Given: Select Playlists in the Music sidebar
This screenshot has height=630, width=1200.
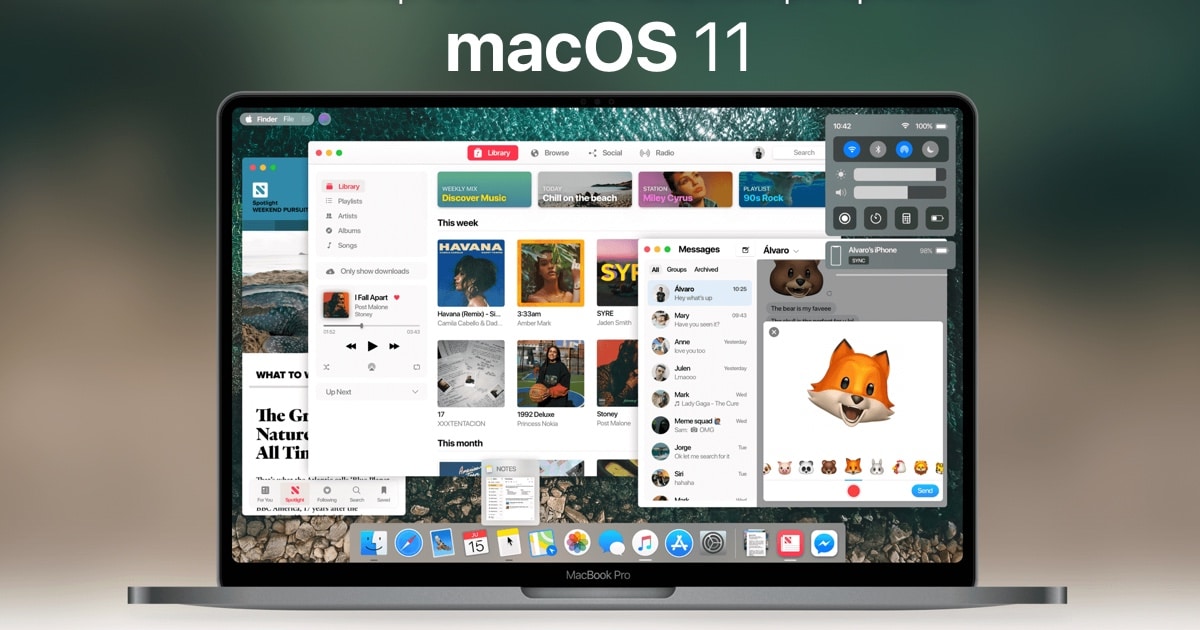Looking at the screenshot, I should pos(343,201).
